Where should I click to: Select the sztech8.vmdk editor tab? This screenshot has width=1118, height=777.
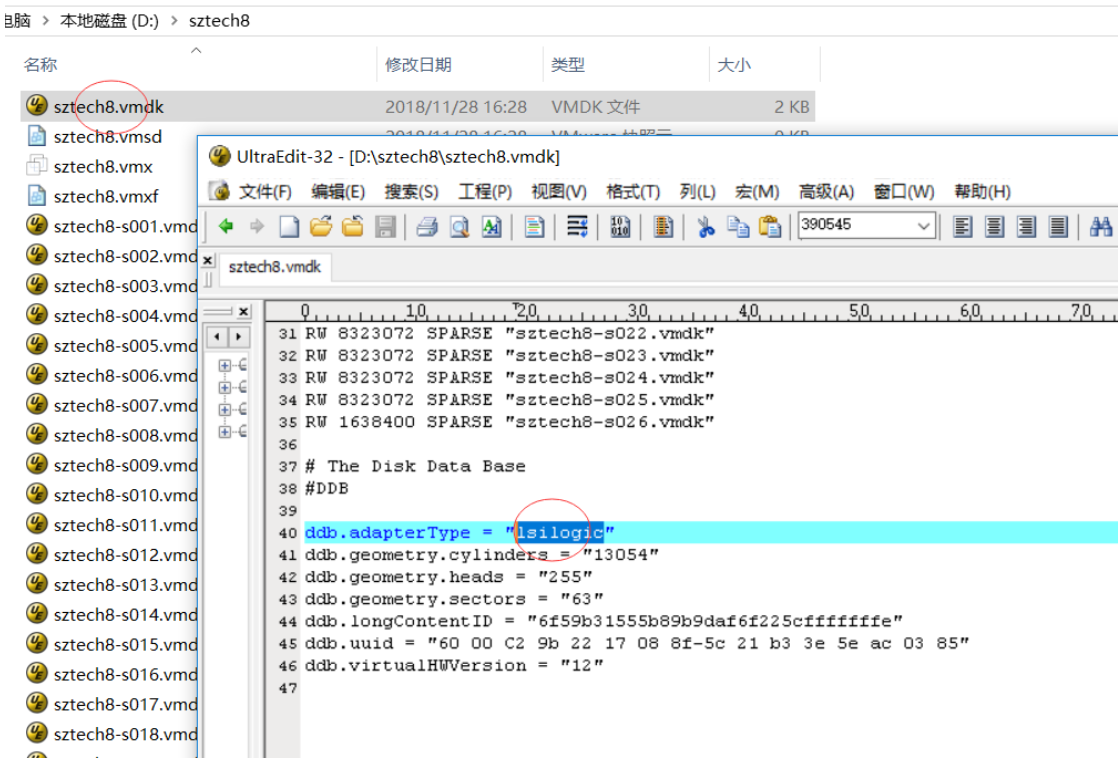pos(275,267)
